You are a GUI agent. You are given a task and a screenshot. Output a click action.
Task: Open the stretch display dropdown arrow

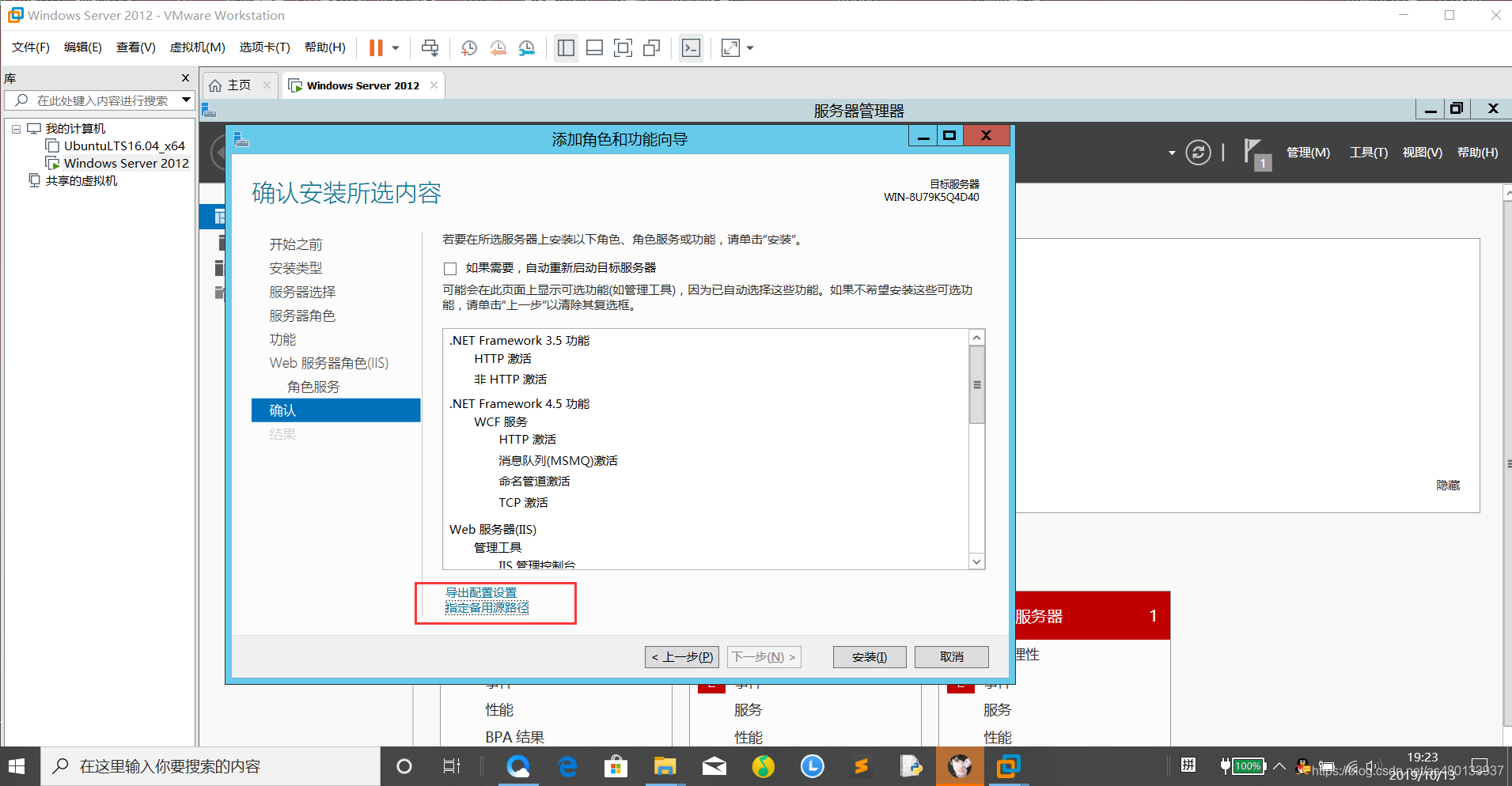[x=750, y=48]
